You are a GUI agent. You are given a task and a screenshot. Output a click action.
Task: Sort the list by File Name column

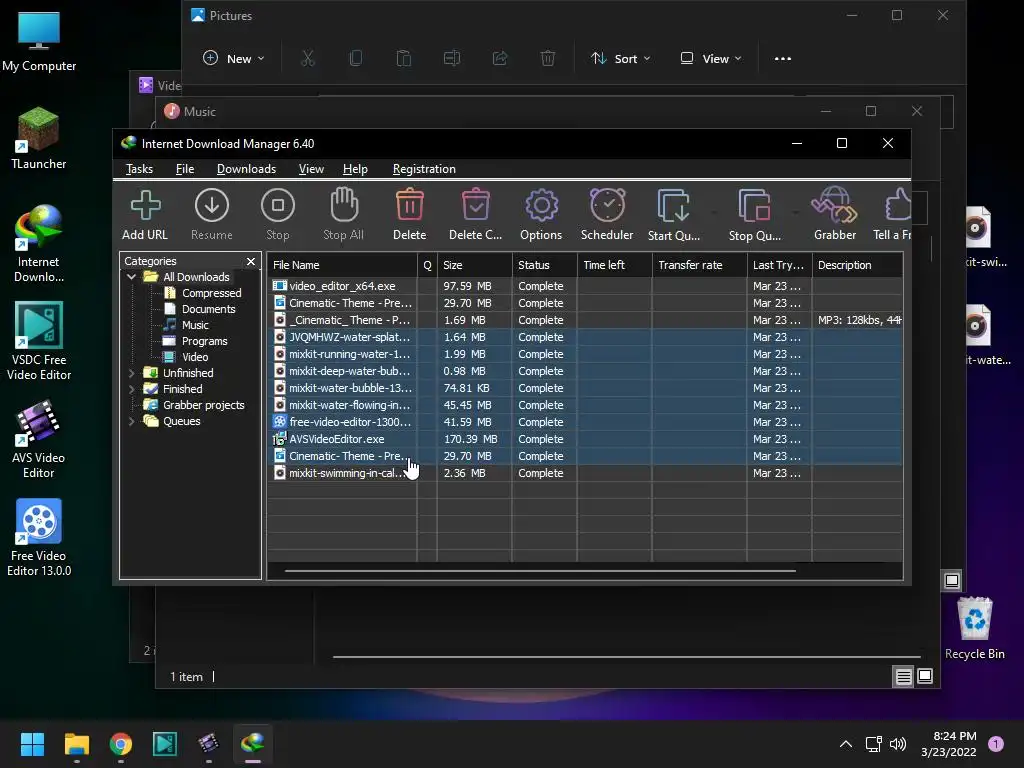coord(342,265)
